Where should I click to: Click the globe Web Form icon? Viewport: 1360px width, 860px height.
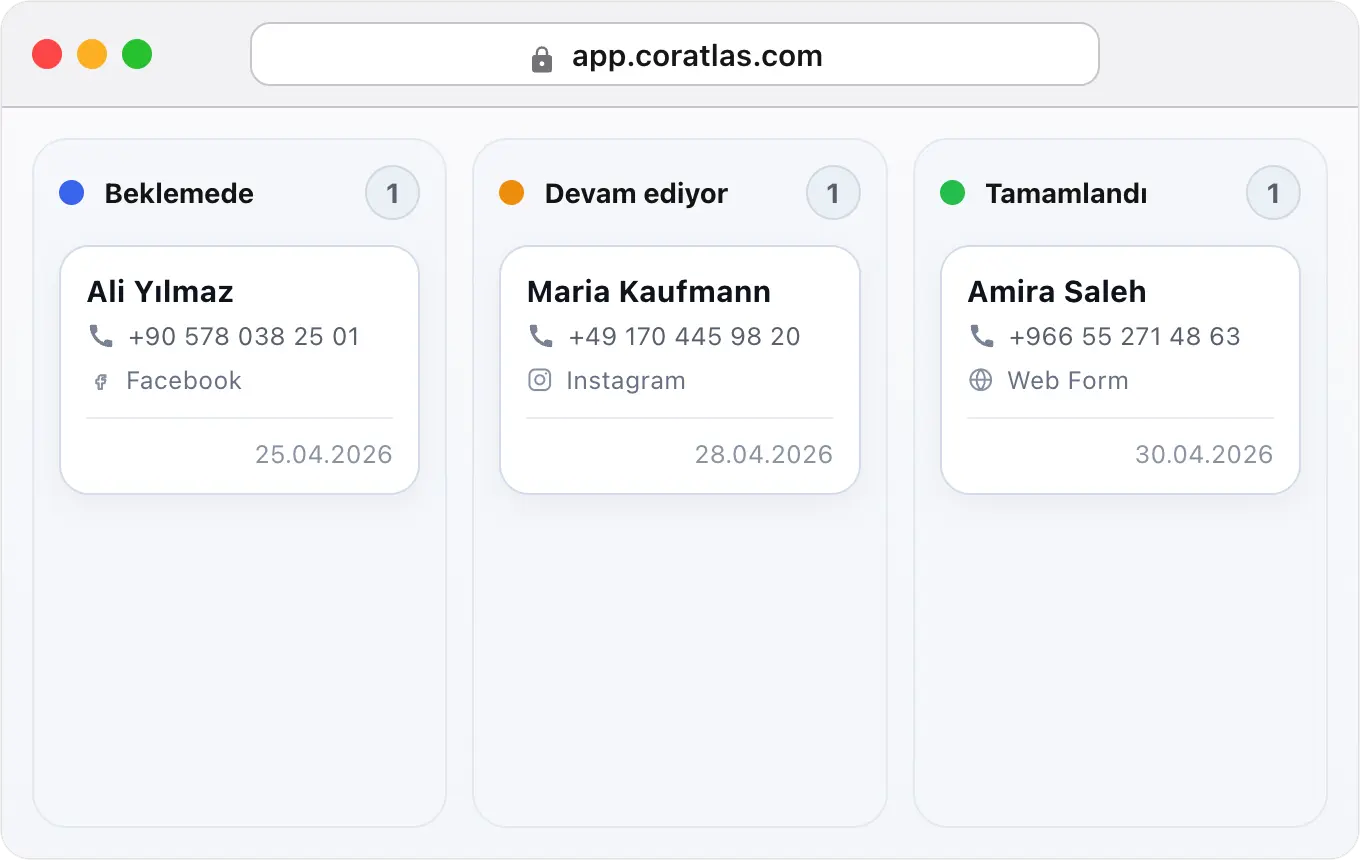[x=981, y=380]
